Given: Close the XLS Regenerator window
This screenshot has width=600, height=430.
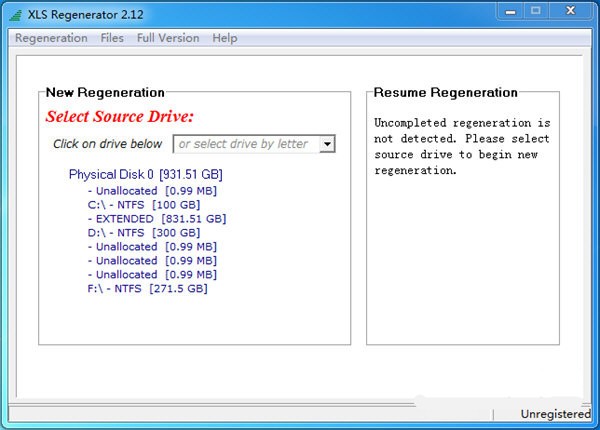Looking at the screenshot, I should [x=572, y=12].
